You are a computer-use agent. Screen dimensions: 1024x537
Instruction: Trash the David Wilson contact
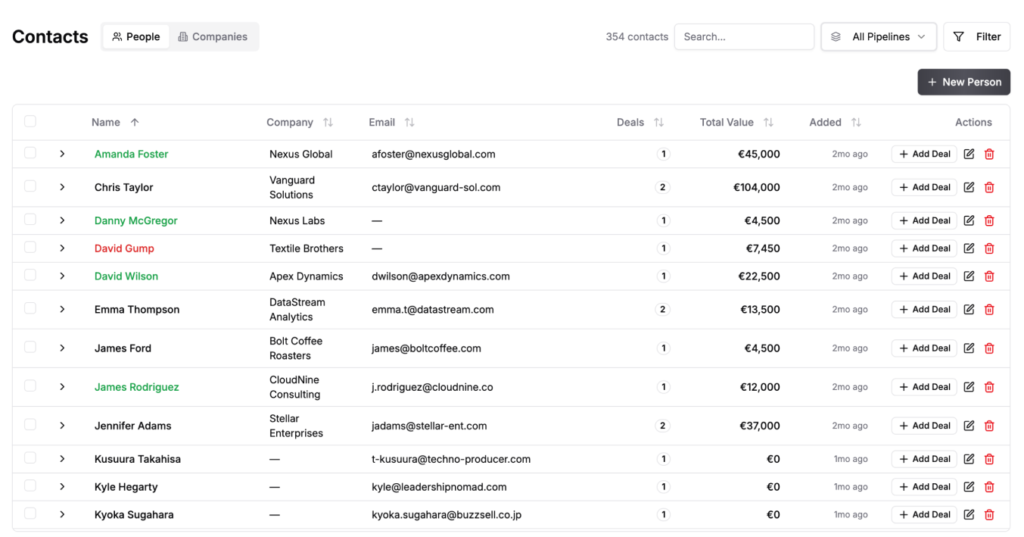989,276
